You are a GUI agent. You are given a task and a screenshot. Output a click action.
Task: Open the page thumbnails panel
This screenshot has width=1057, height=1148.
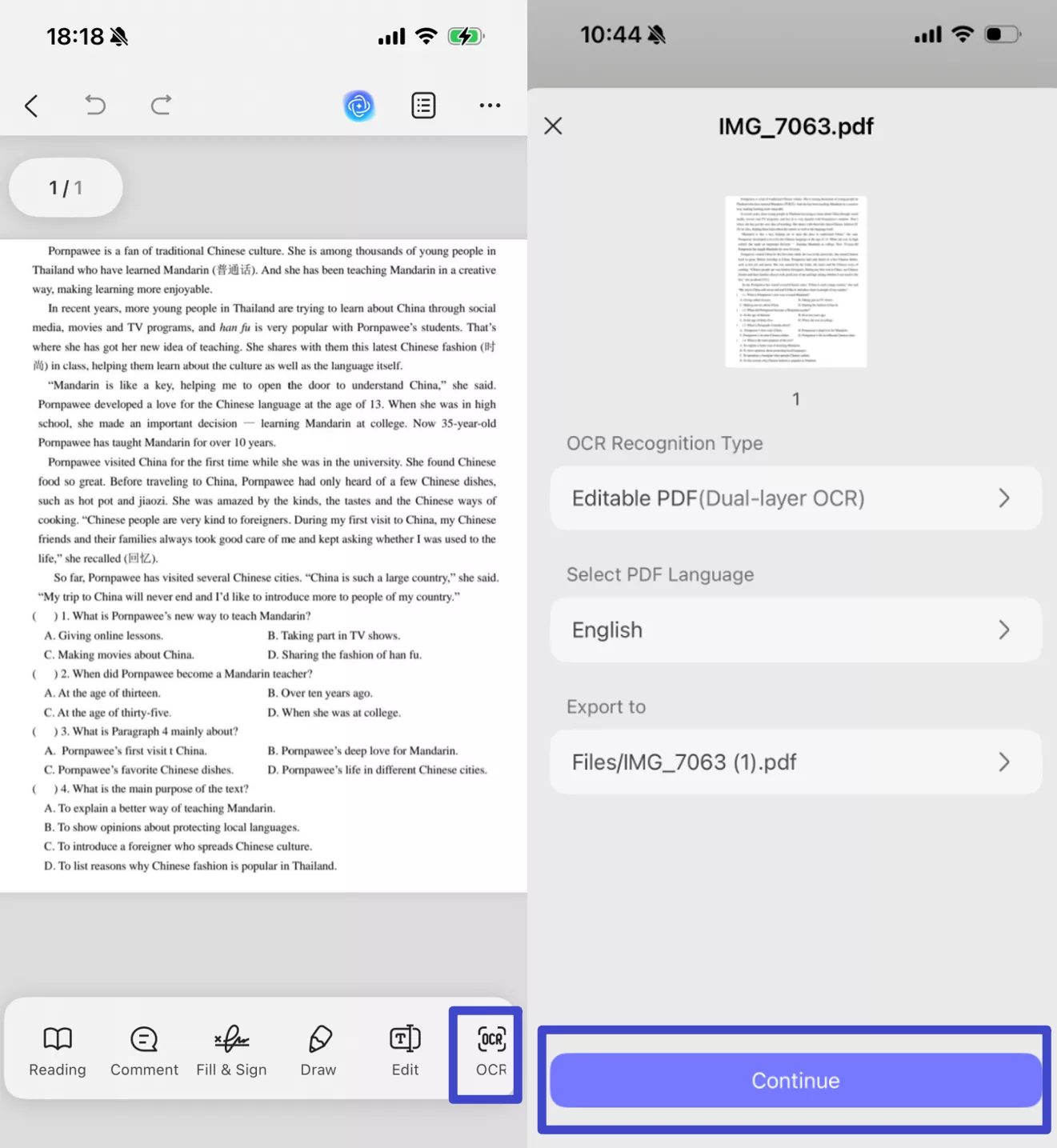coord(422,105)
